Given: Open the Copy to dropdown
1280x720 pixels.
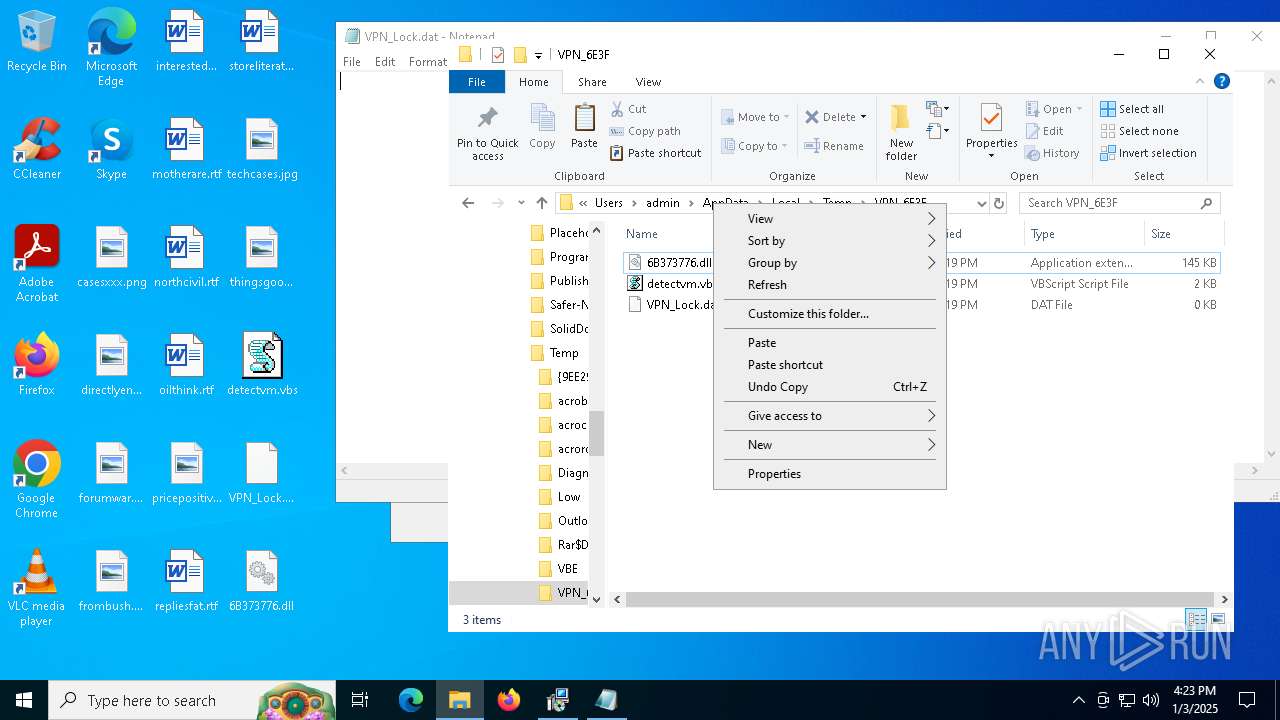Looking at the screenshot, I should pos(755,146).
